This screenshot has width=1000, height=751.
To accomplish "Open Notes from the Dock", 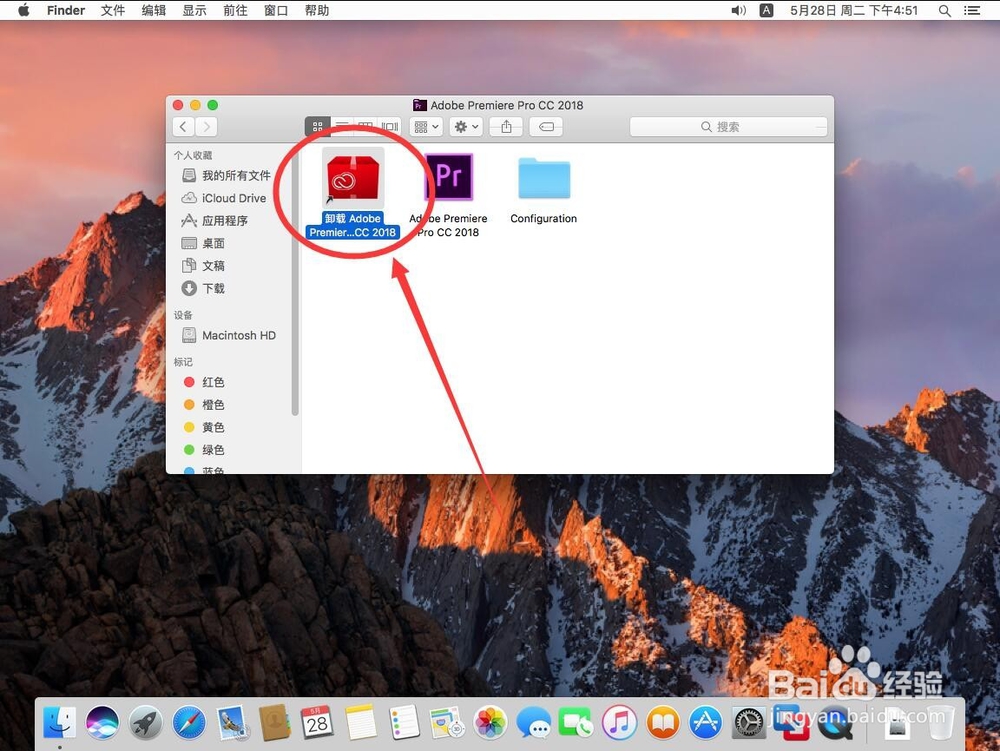I will [x=361, y=723].
